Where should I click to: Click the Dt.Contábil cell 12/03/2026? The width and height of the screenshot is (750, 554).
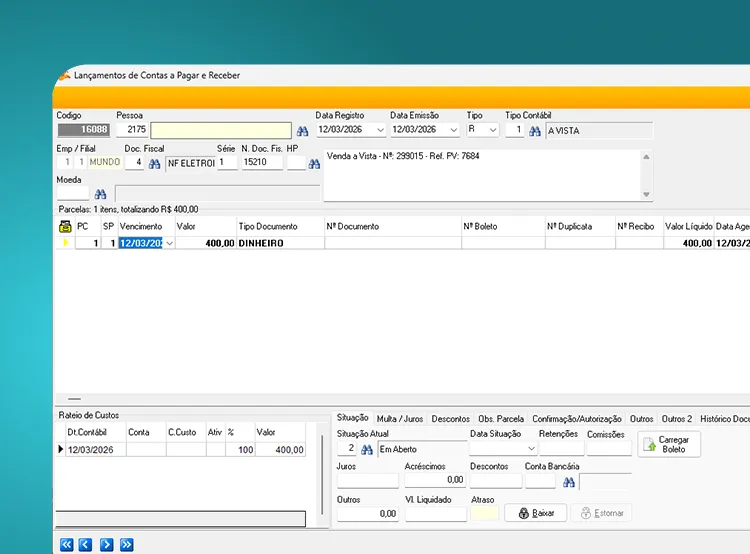(x=96, y=450)
